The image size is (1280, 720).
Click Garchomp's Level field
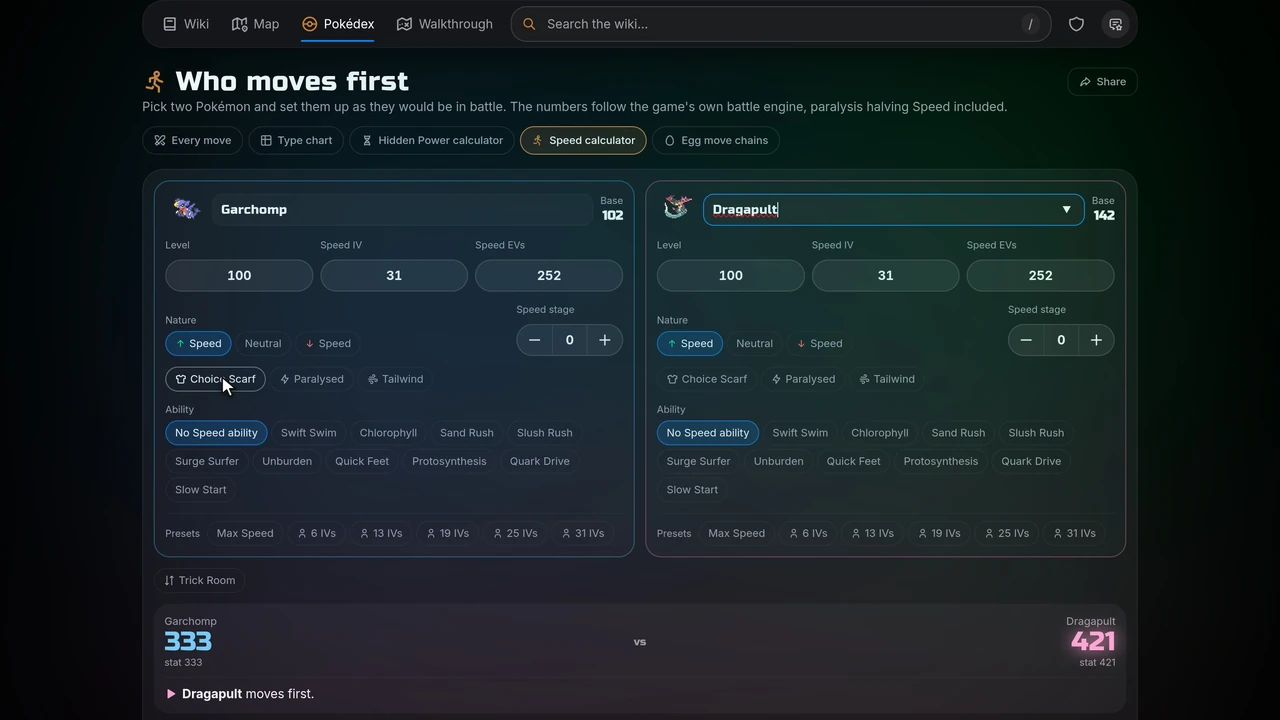(x=239, y=275)
